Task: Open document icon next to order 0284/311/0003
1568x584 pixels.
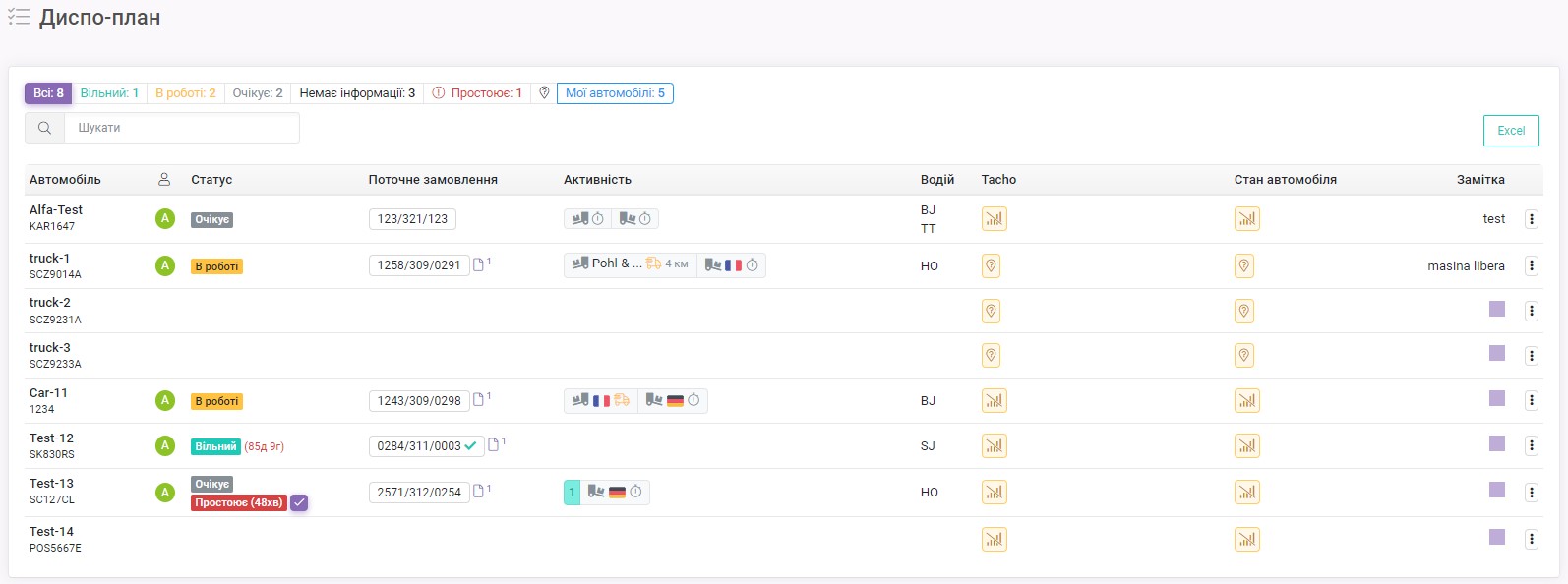Action: pyautogui.click(x=494, y=445)
